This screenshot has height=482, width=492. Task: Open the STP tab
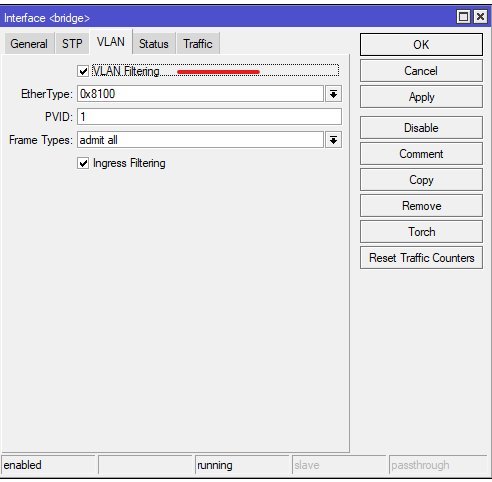click(72, 44)
